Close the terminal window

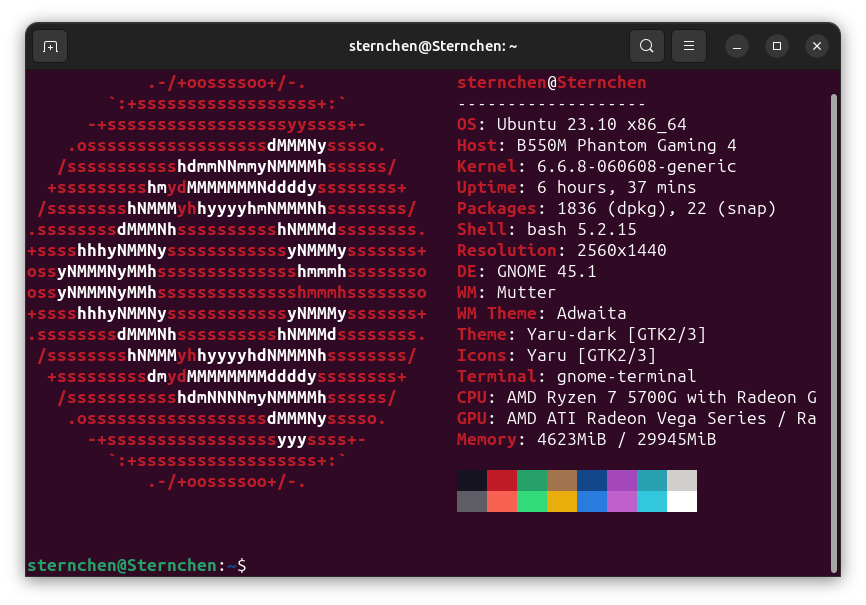click(817, 46)
